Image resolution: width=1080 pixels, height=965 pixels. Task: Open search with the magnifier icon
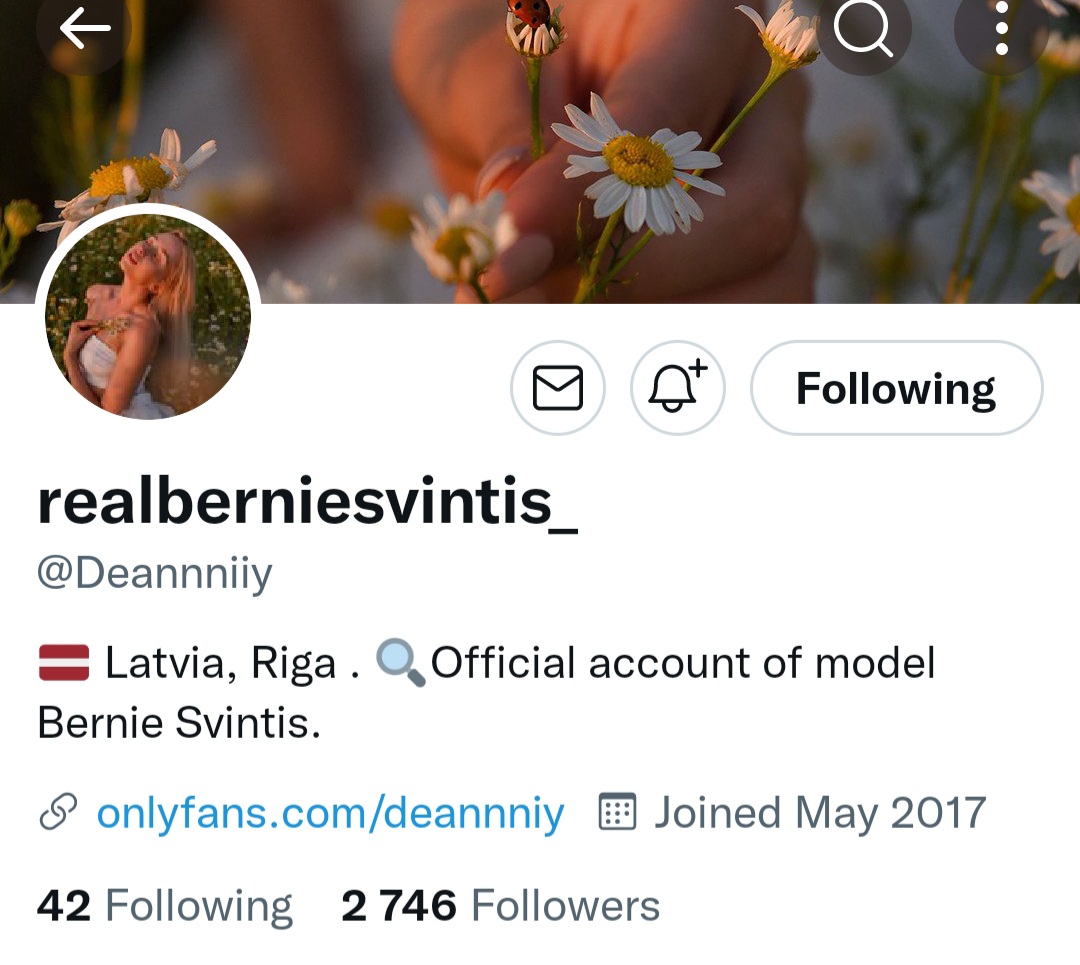864,30
